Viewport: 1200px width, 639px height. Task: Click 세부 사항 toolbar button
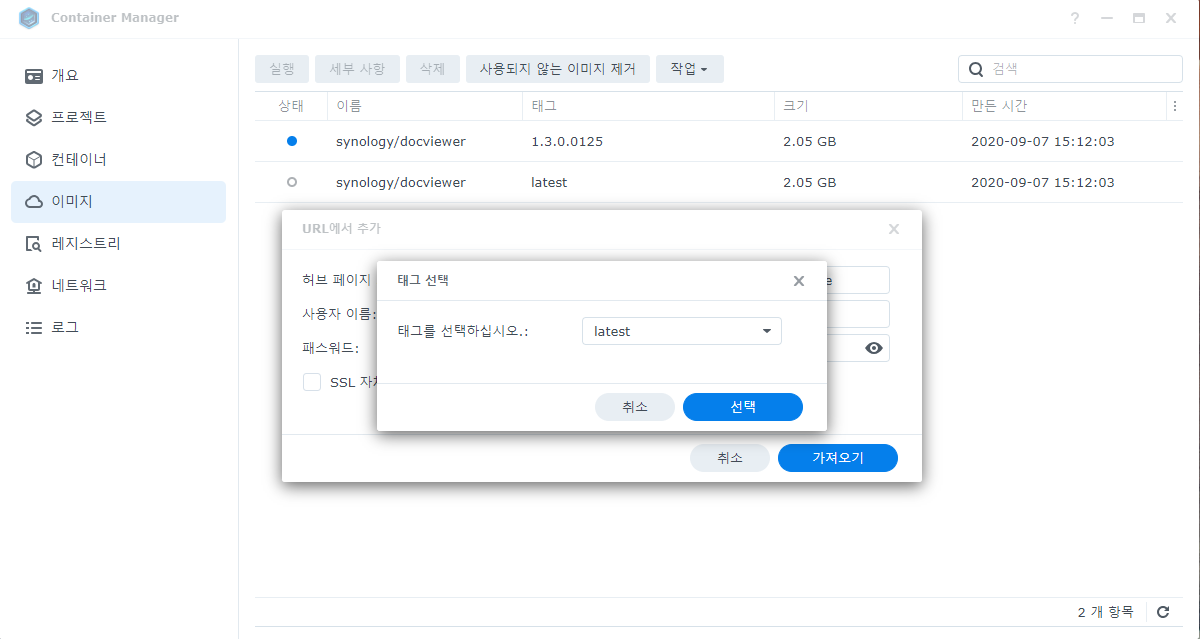357,69
